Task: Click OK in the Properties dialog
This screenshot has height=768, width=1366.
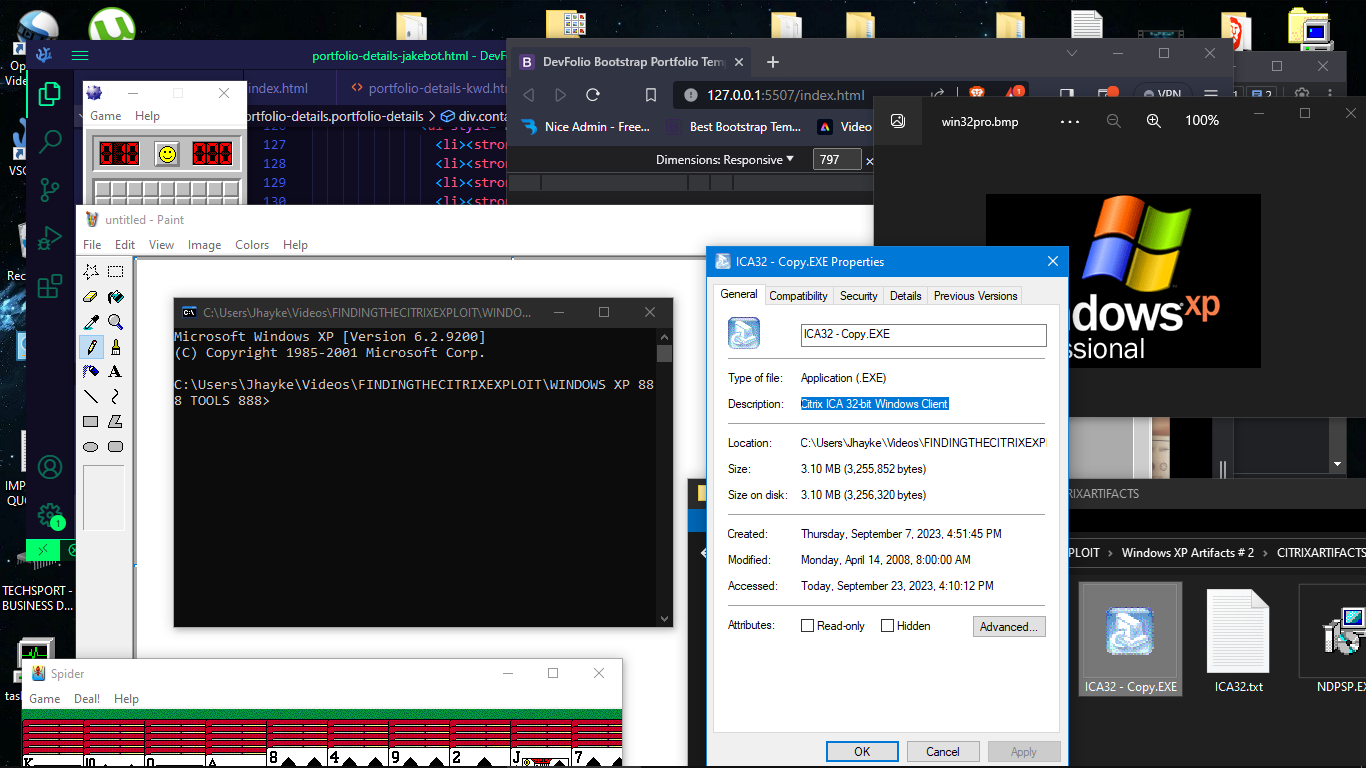Action: pos(862,752)
